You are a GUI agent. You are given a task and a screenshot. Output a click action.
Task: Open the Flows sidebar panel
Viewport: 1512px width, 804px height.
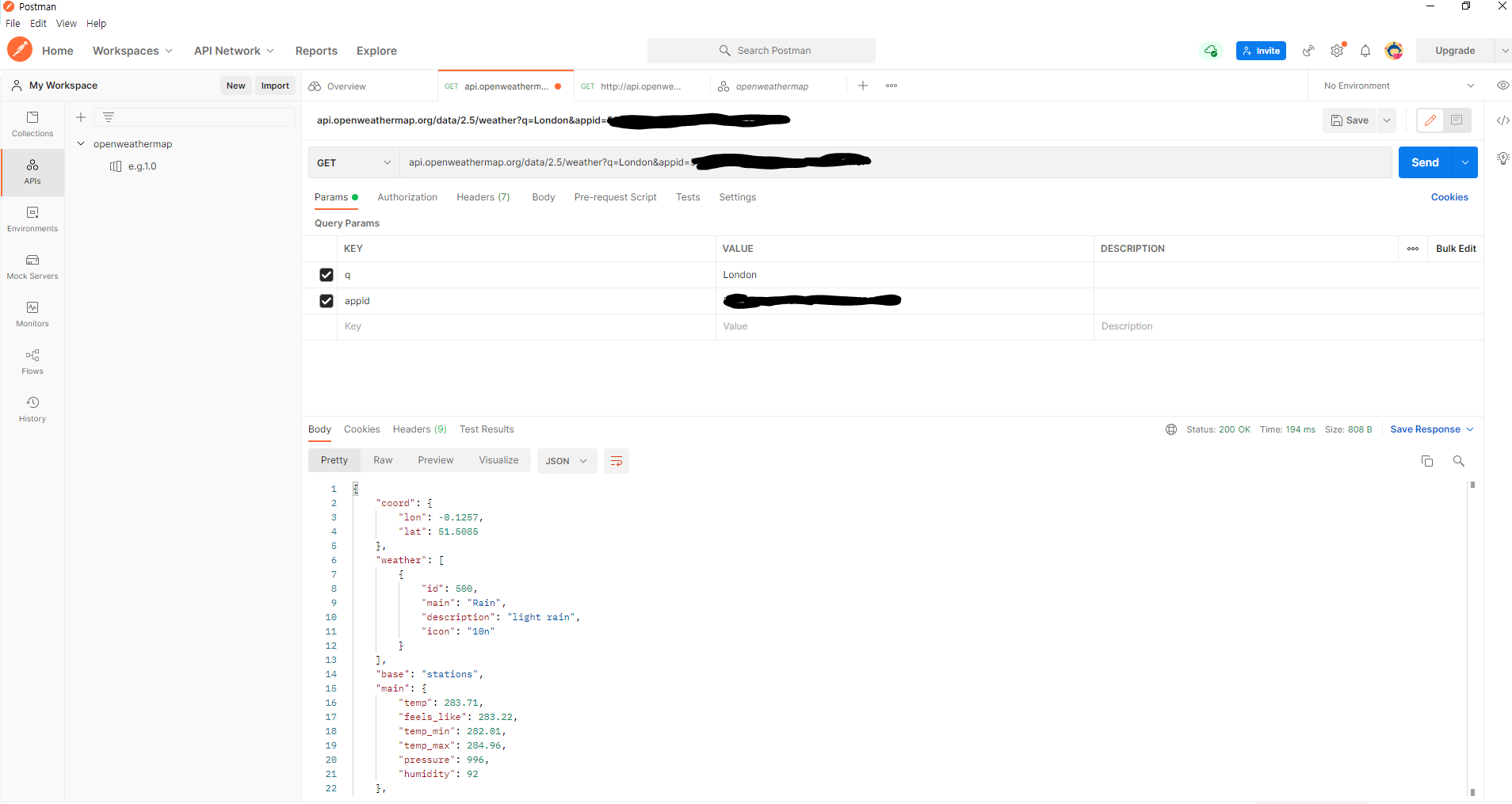tap(32, 362)
